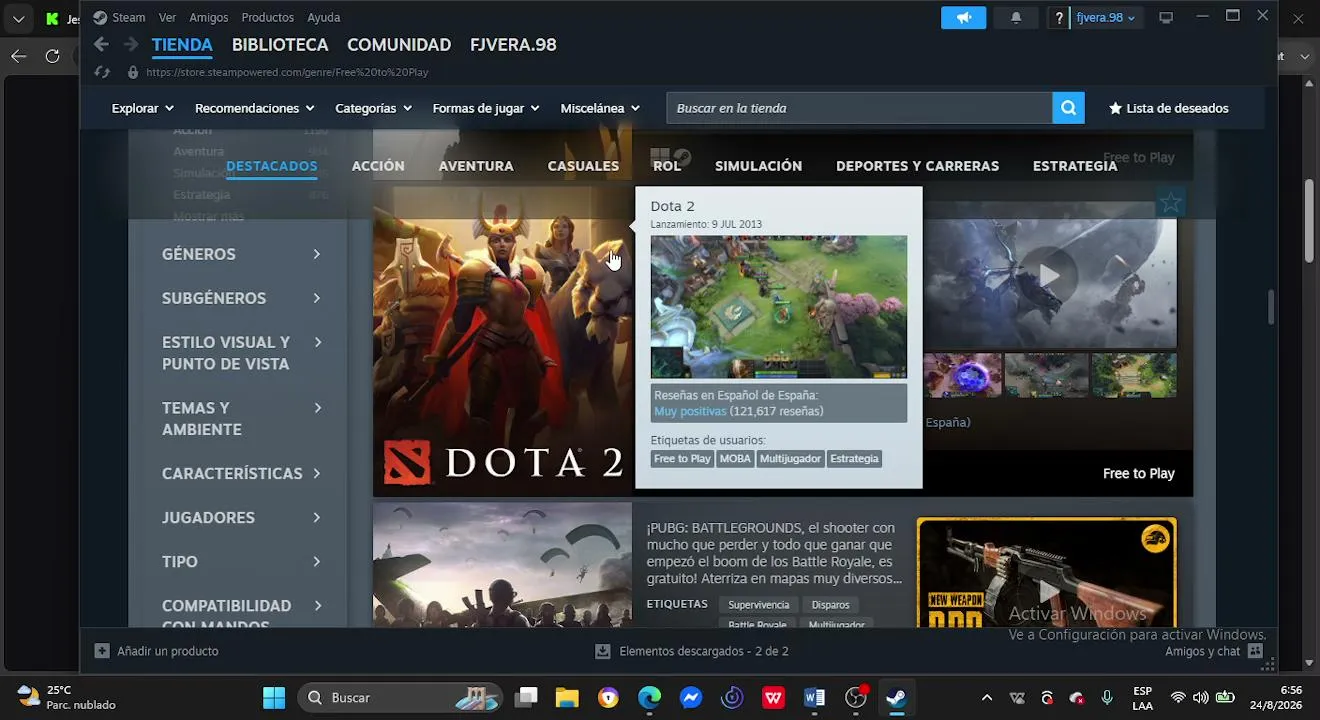Viewport: 1320px width, 720px height.
Task: Click the padlock icon beside the store URL
Action: click(133, 72)
